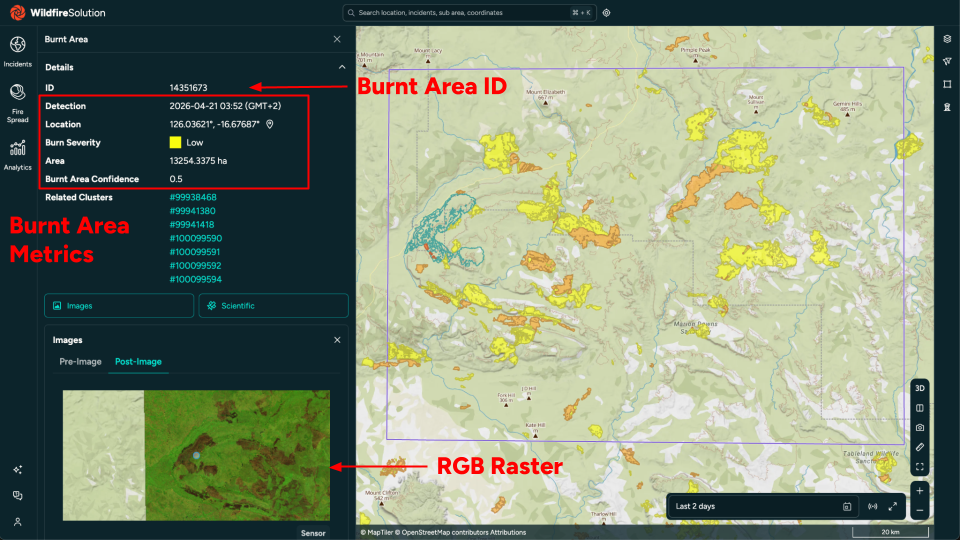Close the Images sub-panel
Viewport: 960px width, 540px height.
(337, 340)
